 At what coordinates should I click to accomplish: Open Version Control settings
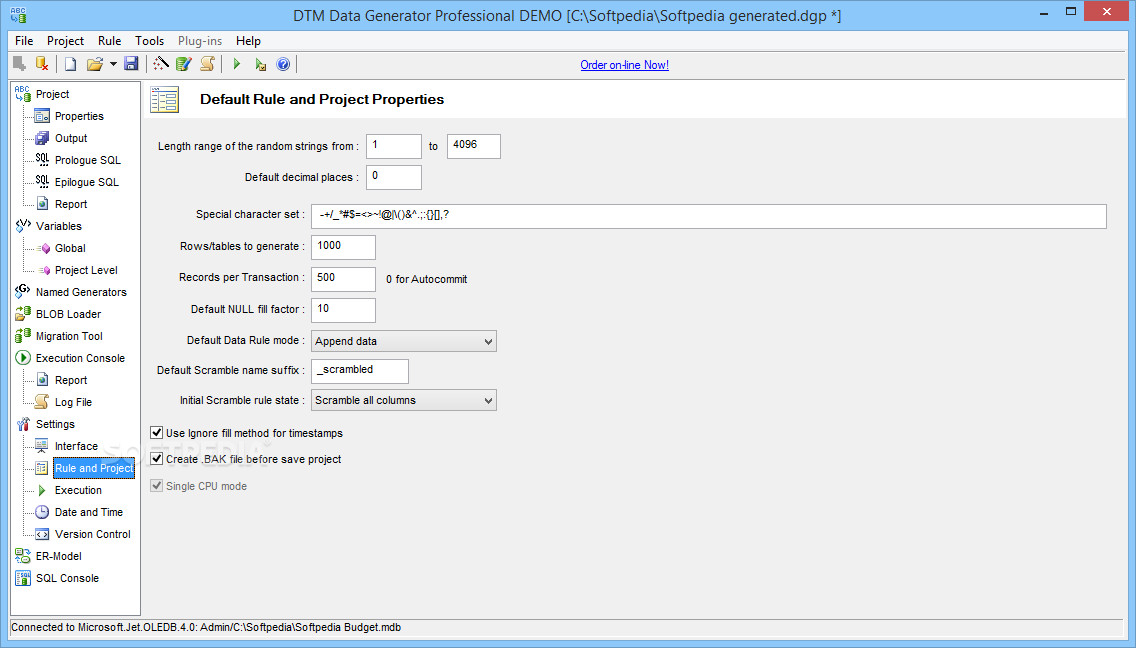coord(93,534)
